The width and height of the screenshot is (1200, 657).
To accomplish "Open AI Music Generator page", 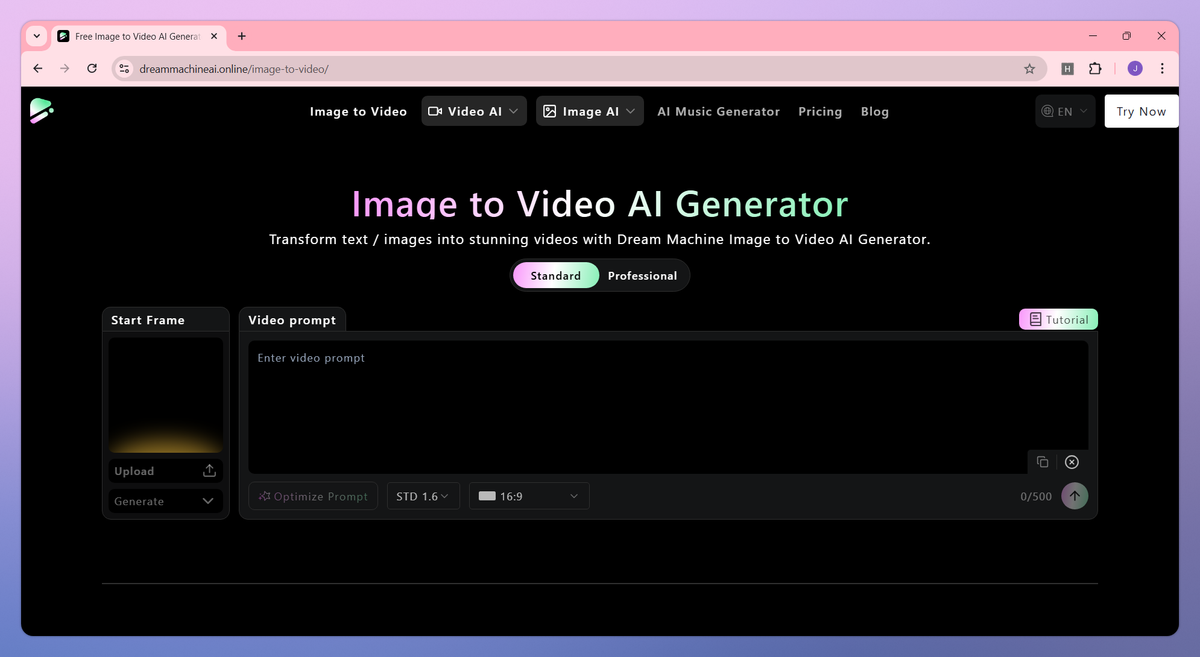I will (x=718, y=112).
